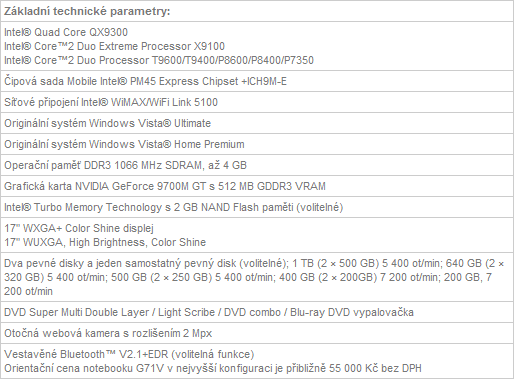Click the trailing '200 ot/min' line
The image size is (514, 379).
[x=28, y=291]
